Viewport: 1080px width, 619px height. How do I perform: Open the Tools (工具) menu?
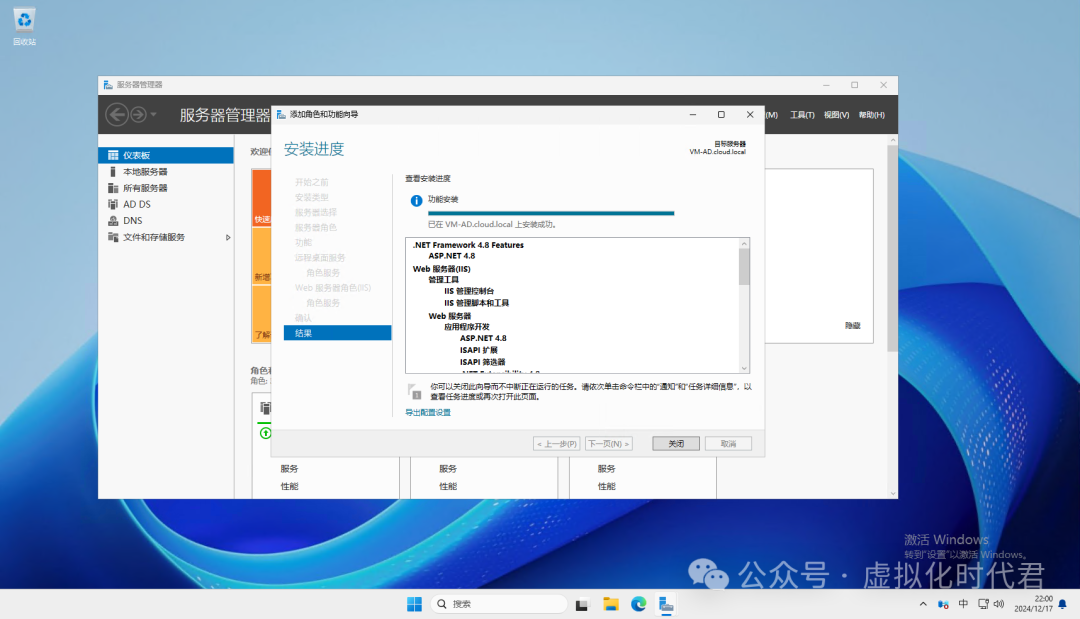[x=802, y=115]
